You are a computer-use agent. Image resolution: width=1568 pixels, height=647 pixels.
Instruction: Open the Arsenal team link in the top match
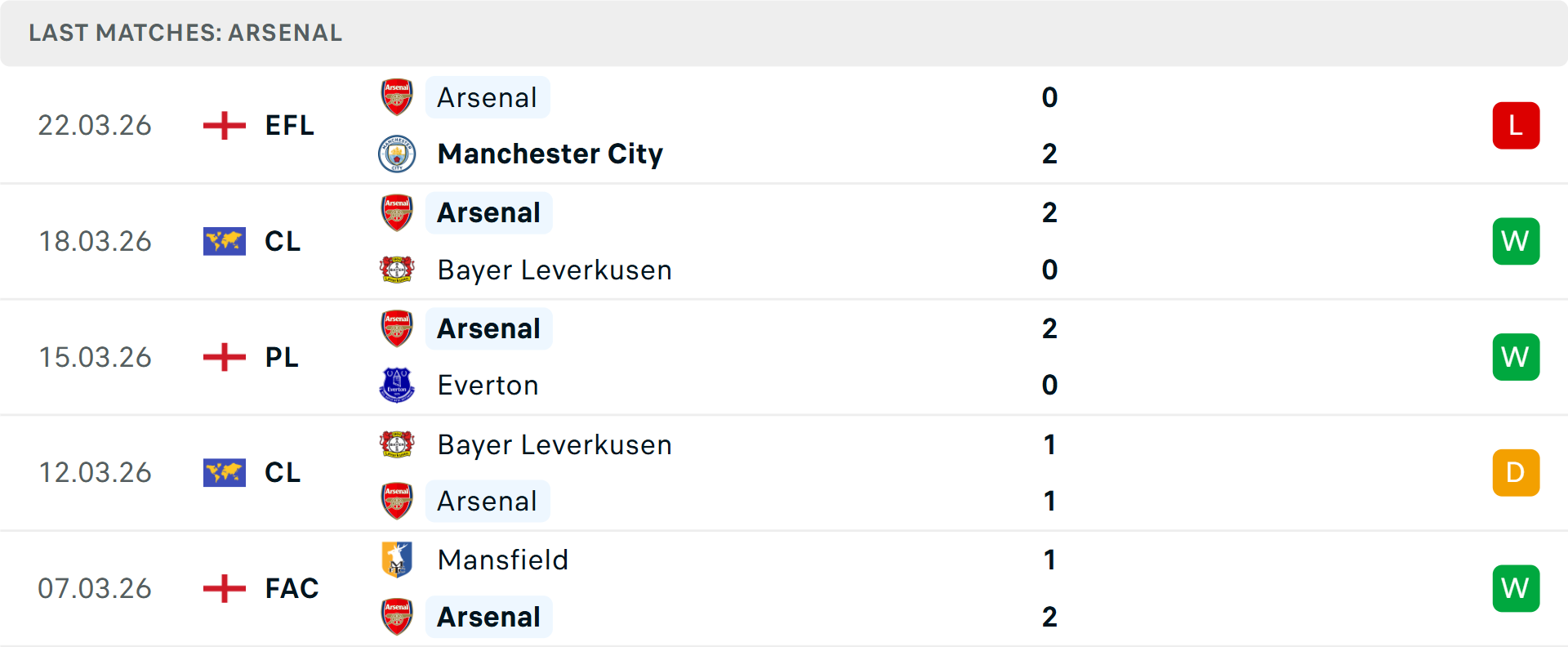(488, 96)
